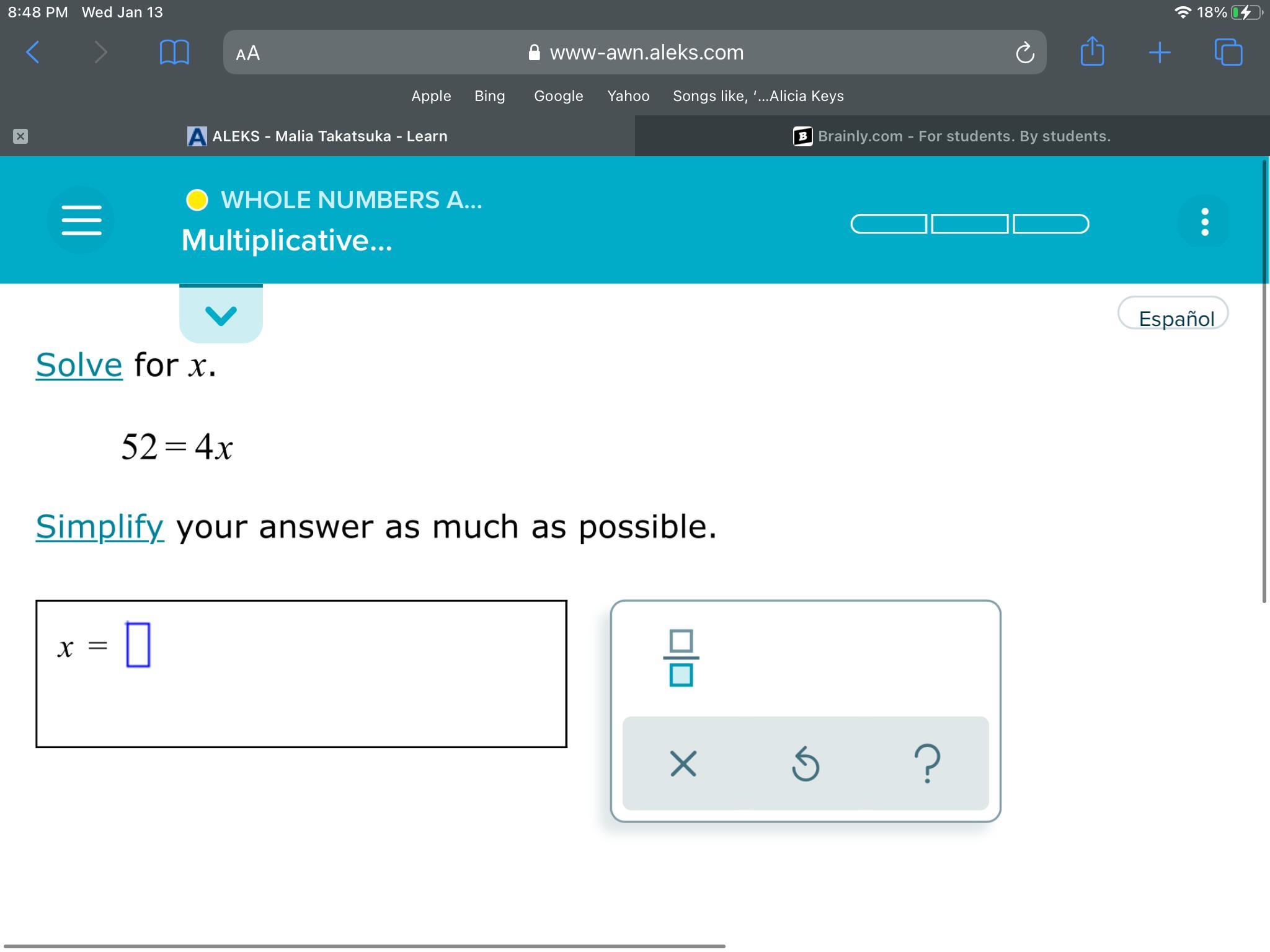The width and height of the screenshot is (1270, 952).
Task: Switch to the Brainly.com tab
Action: click(952, 136)
